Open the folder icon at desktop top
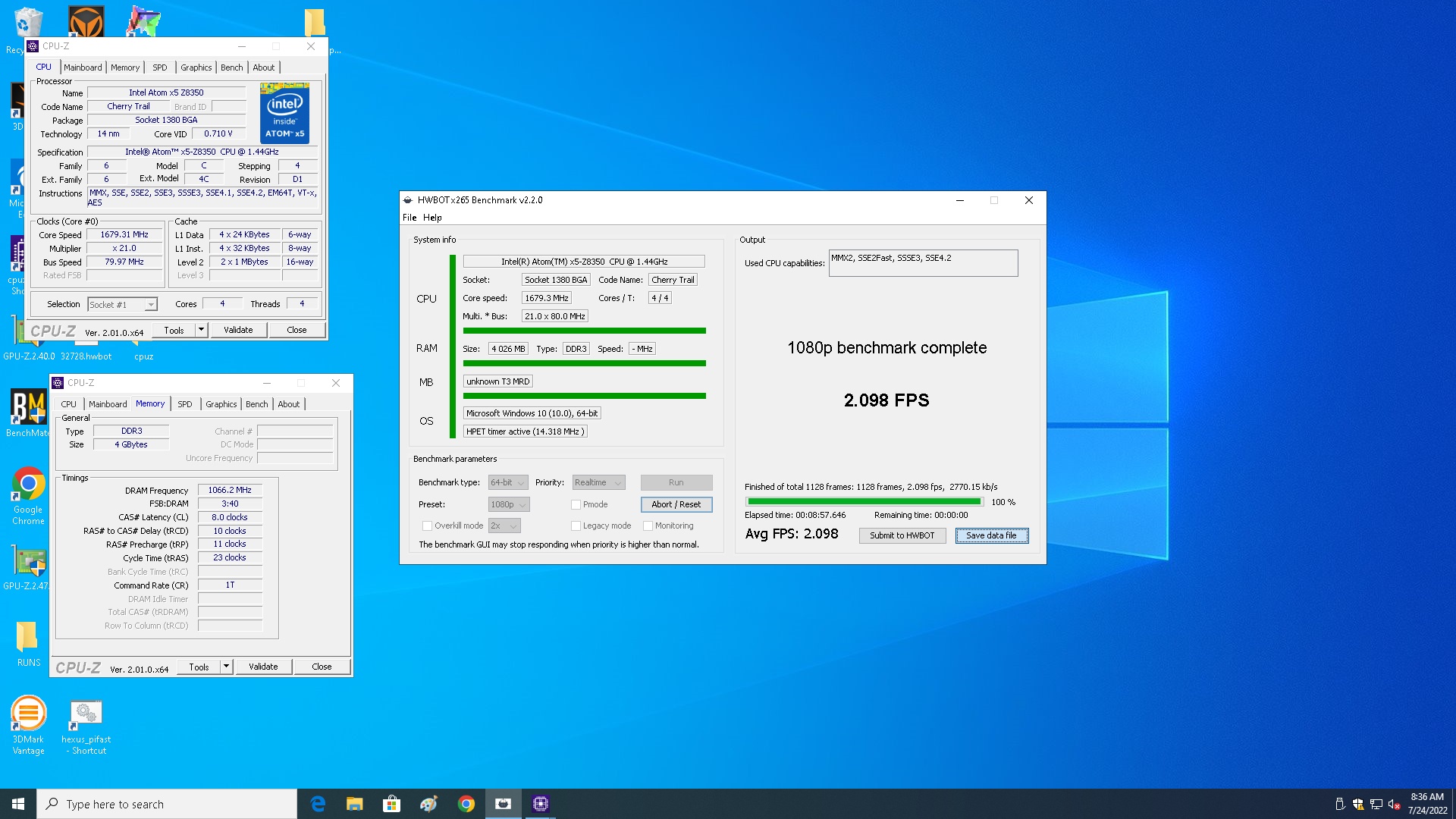Viewport: 1456px width, 819px height. click(314, 23)
